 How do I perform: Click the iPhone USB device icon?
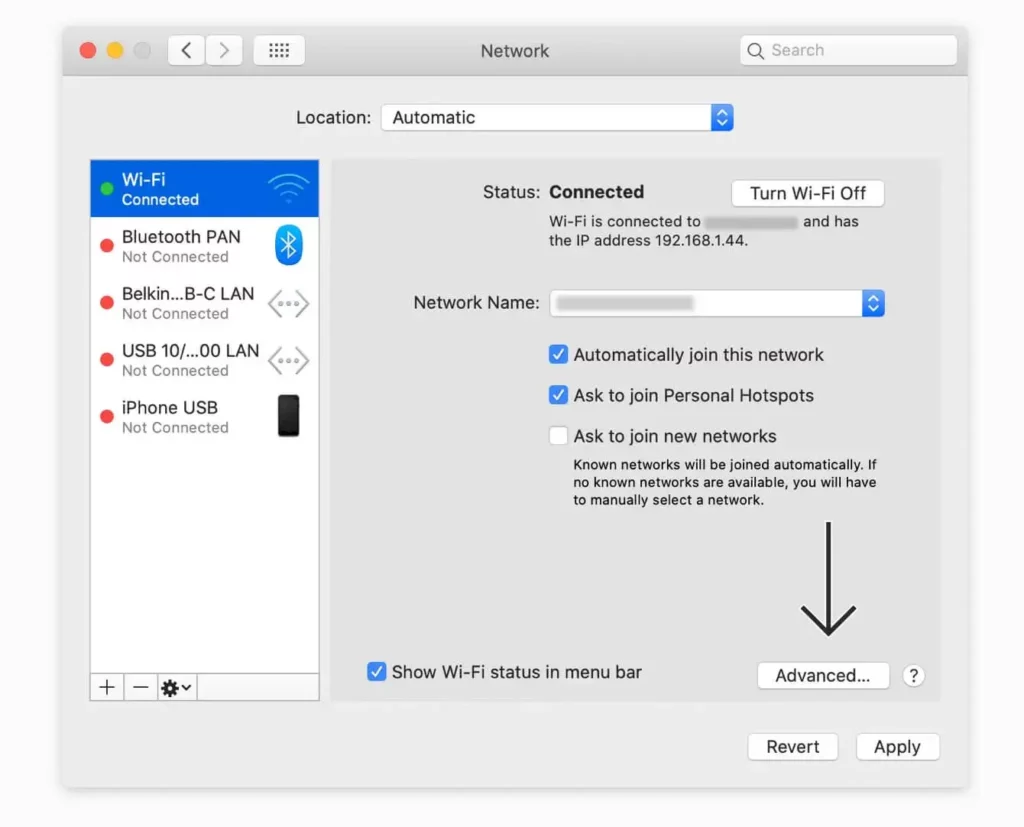(288, 416)
